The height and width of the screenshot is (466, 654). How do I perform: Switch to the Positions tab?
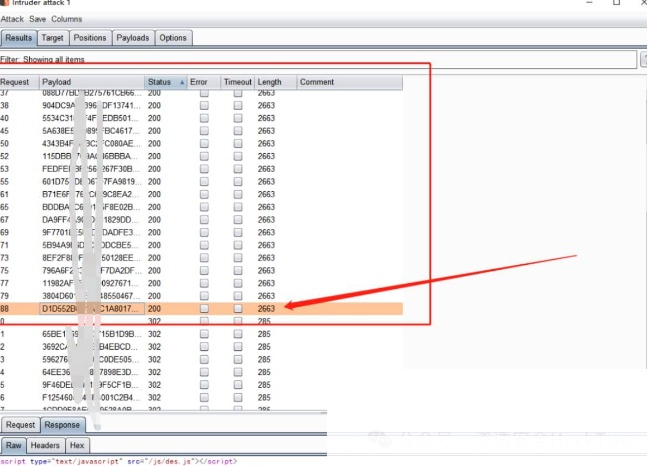pyautogui.click(x=90, y=38)
